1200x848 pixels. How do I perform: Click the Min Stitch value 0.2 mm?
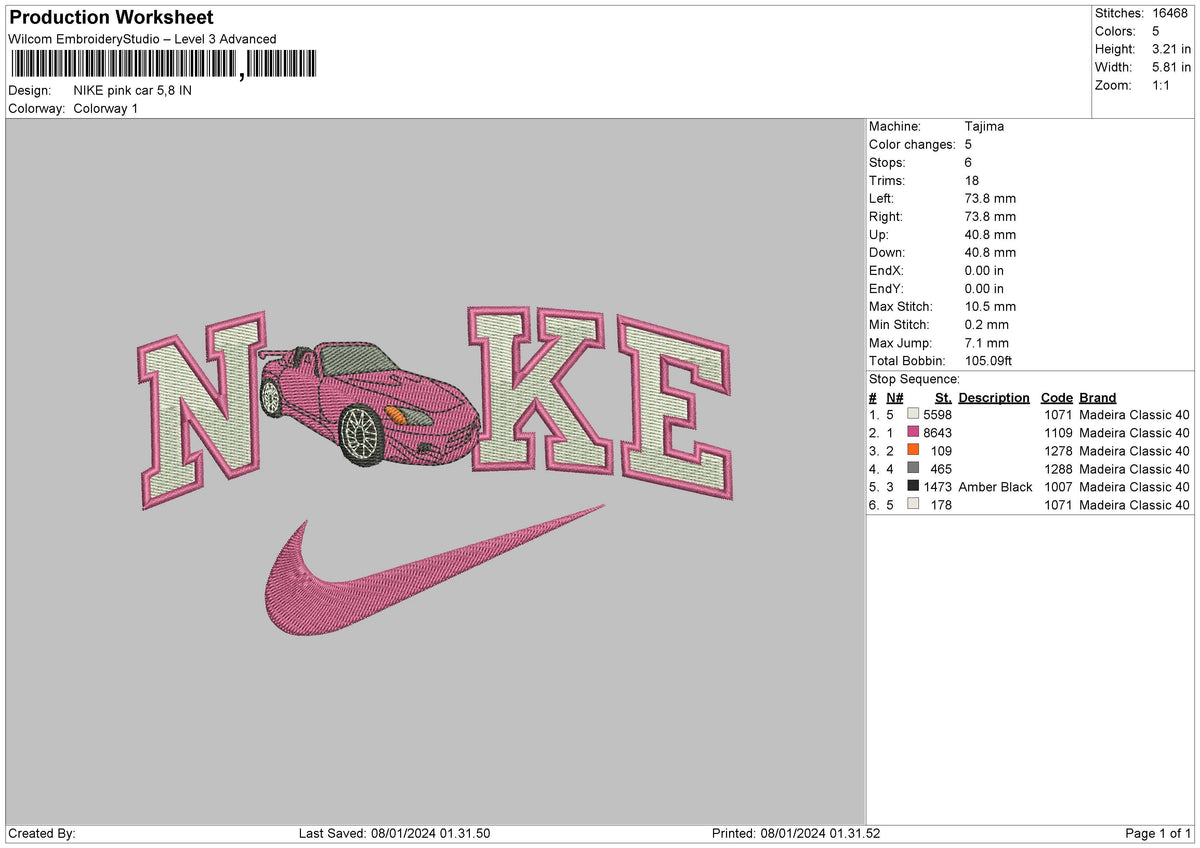[x=987, y=324]
